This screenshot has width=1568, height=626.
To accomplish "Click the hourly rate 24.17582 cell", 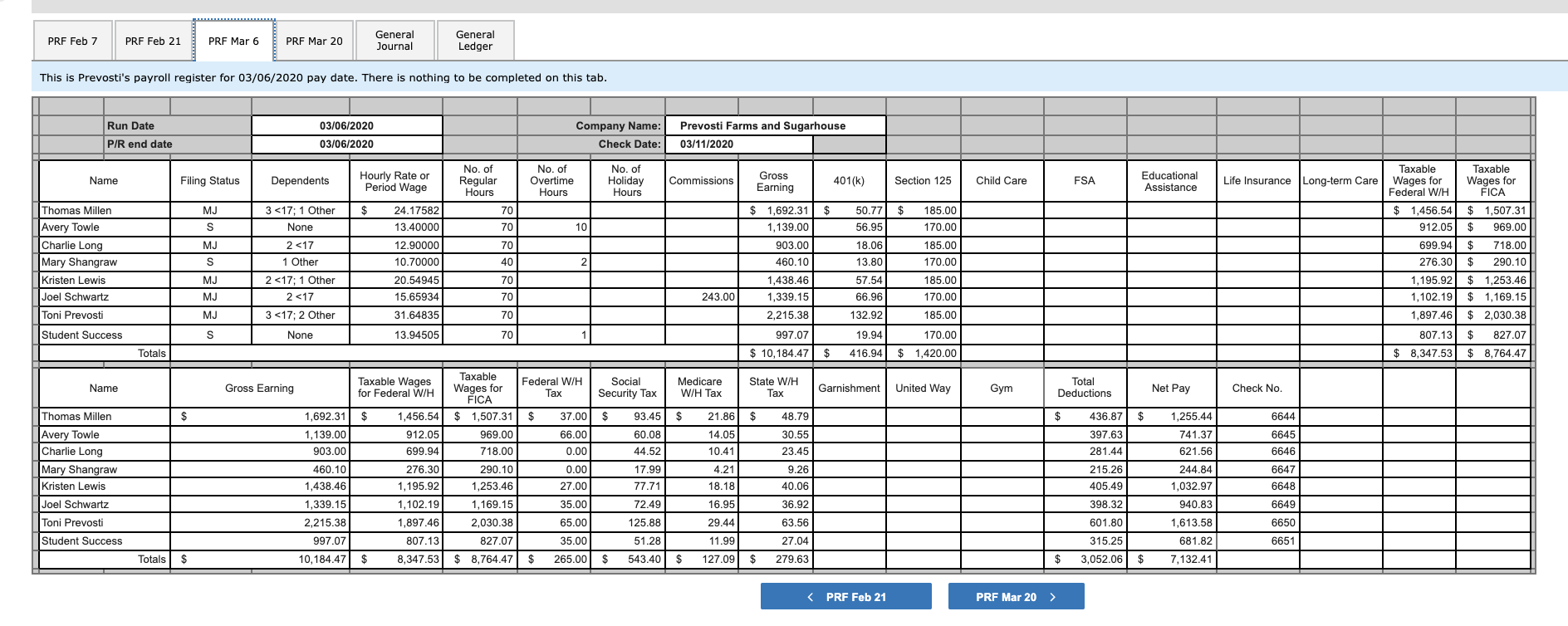I will (395, 210).
